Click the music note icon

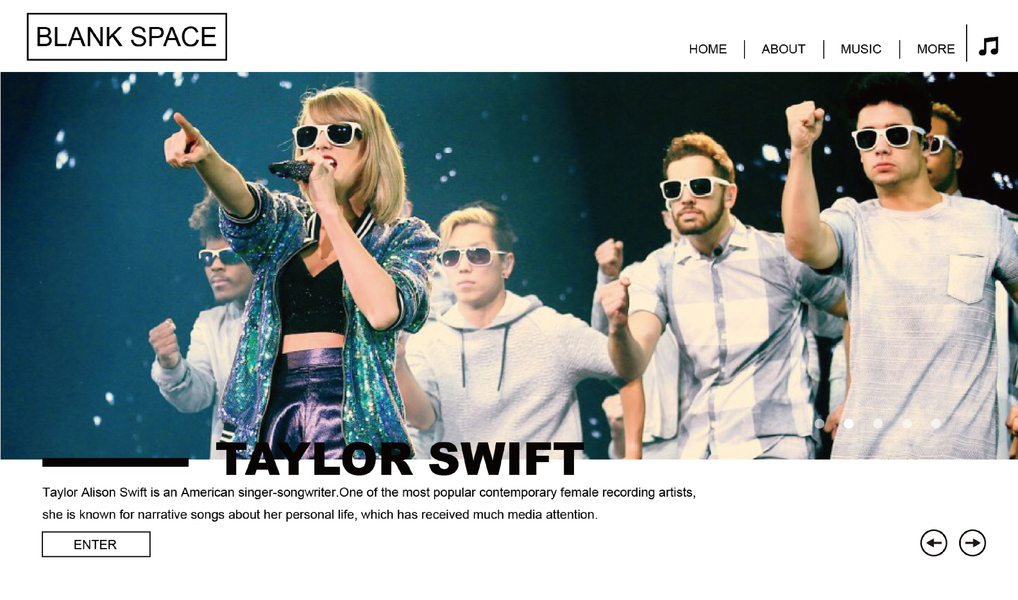tap(988, 46)
